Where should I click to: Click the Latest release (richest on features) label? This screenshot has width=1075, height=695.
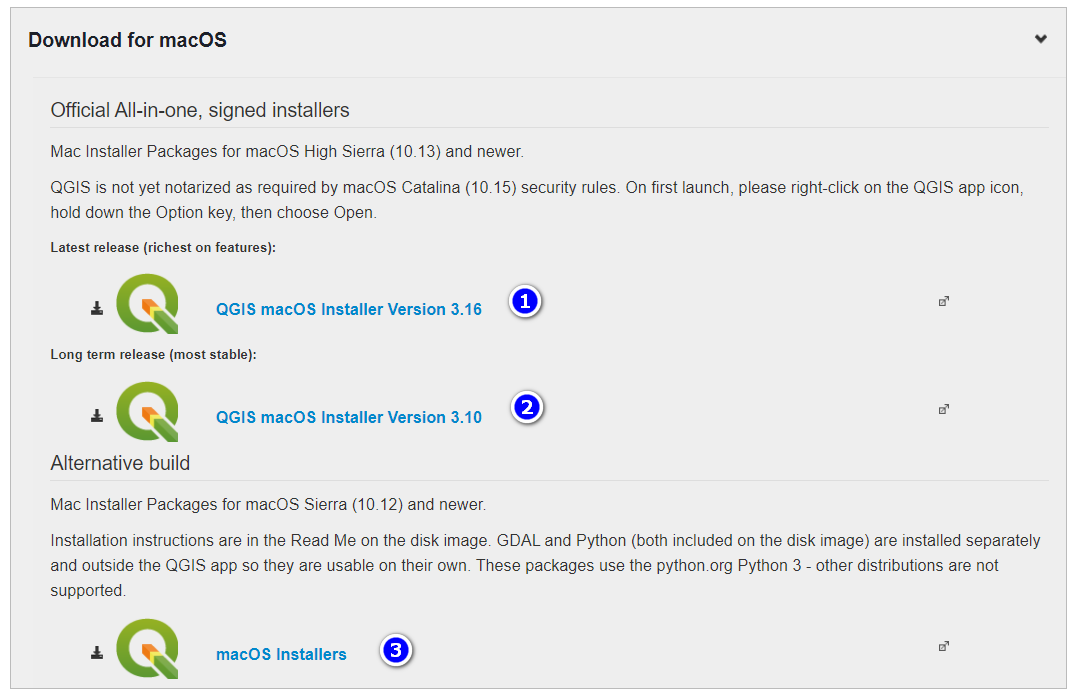pyautogui.click(x=163, y=247)
